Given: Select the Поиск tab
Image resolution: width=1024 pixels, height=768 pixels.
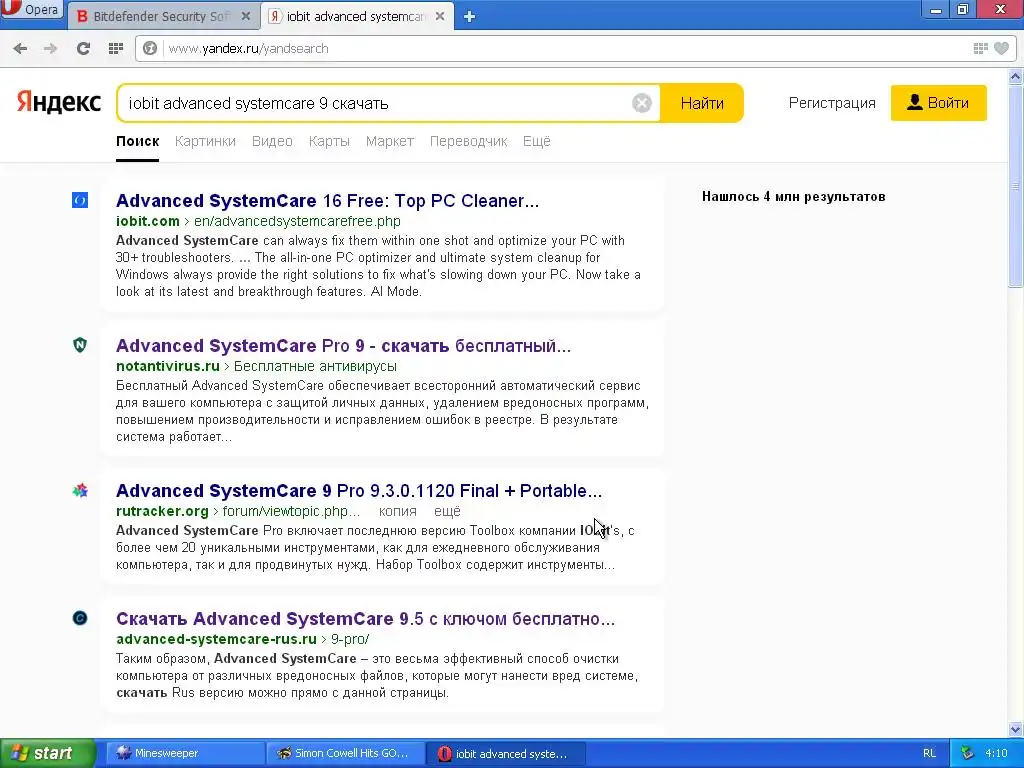Looking at the screenshot, I should tap(138, 141).
